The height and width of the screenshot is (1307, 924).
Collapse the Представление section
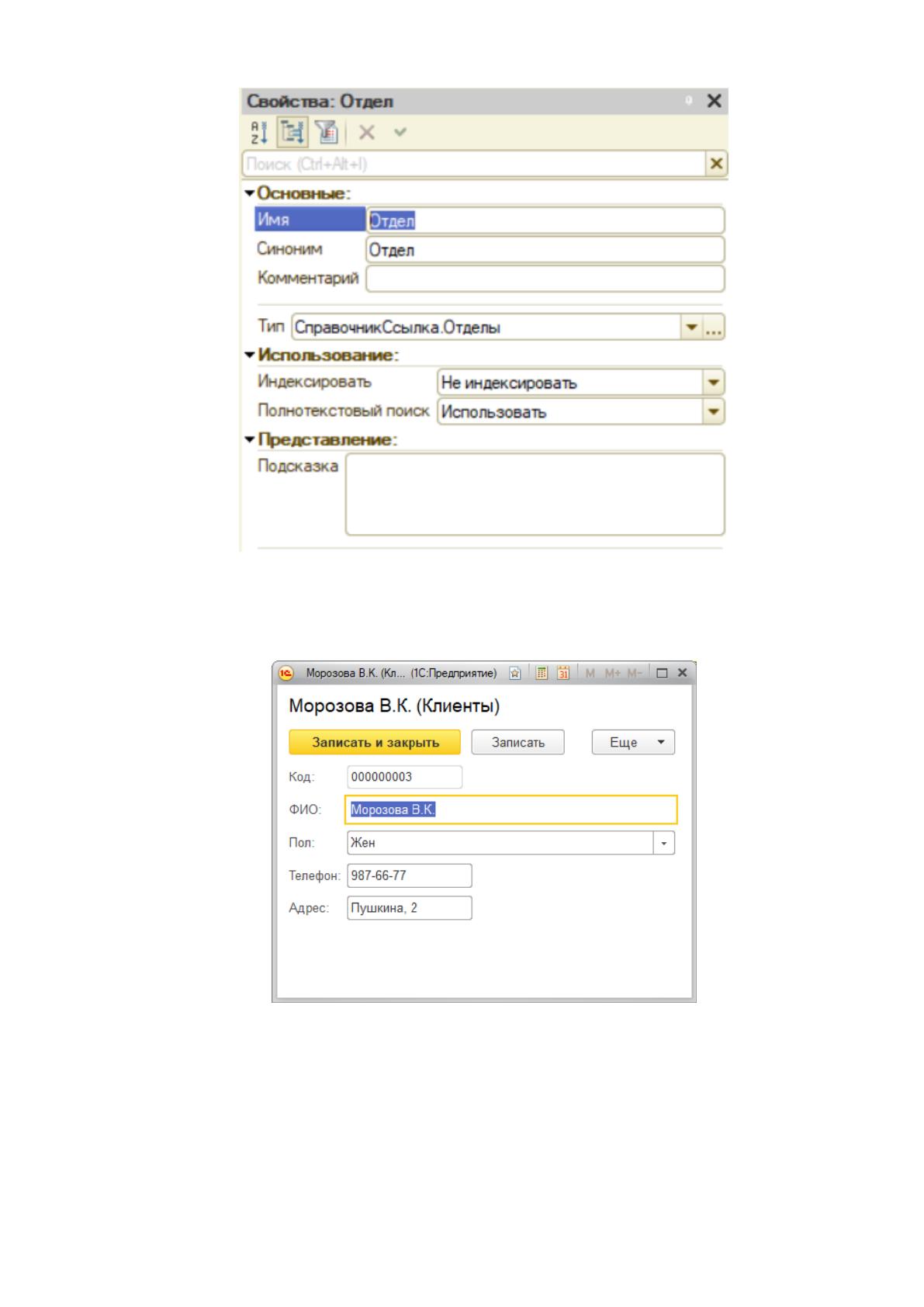tap(250, 439)
